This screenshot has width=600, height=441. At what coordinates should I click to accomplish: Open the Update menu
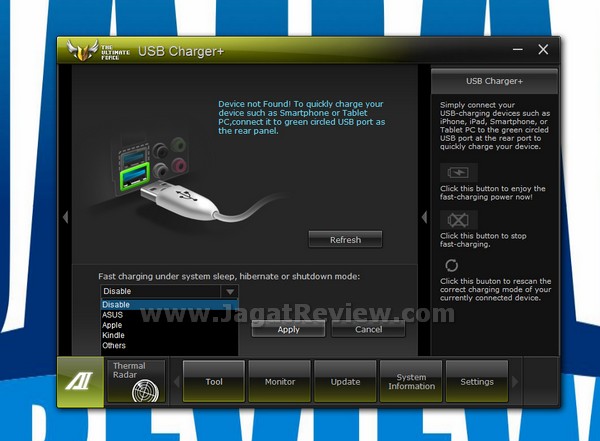tap(346, 381)
